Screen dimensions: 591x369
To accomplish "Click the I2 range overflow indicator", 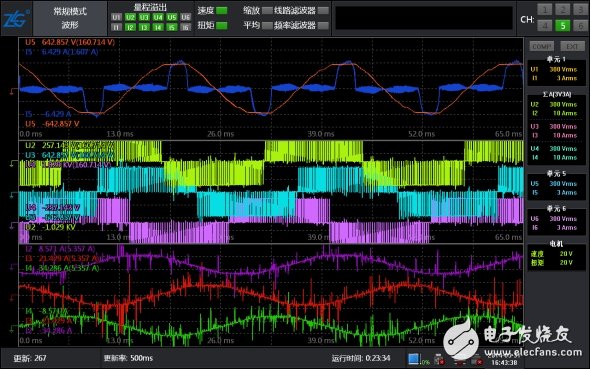I will pyautogui.click(x=130, y=28).
